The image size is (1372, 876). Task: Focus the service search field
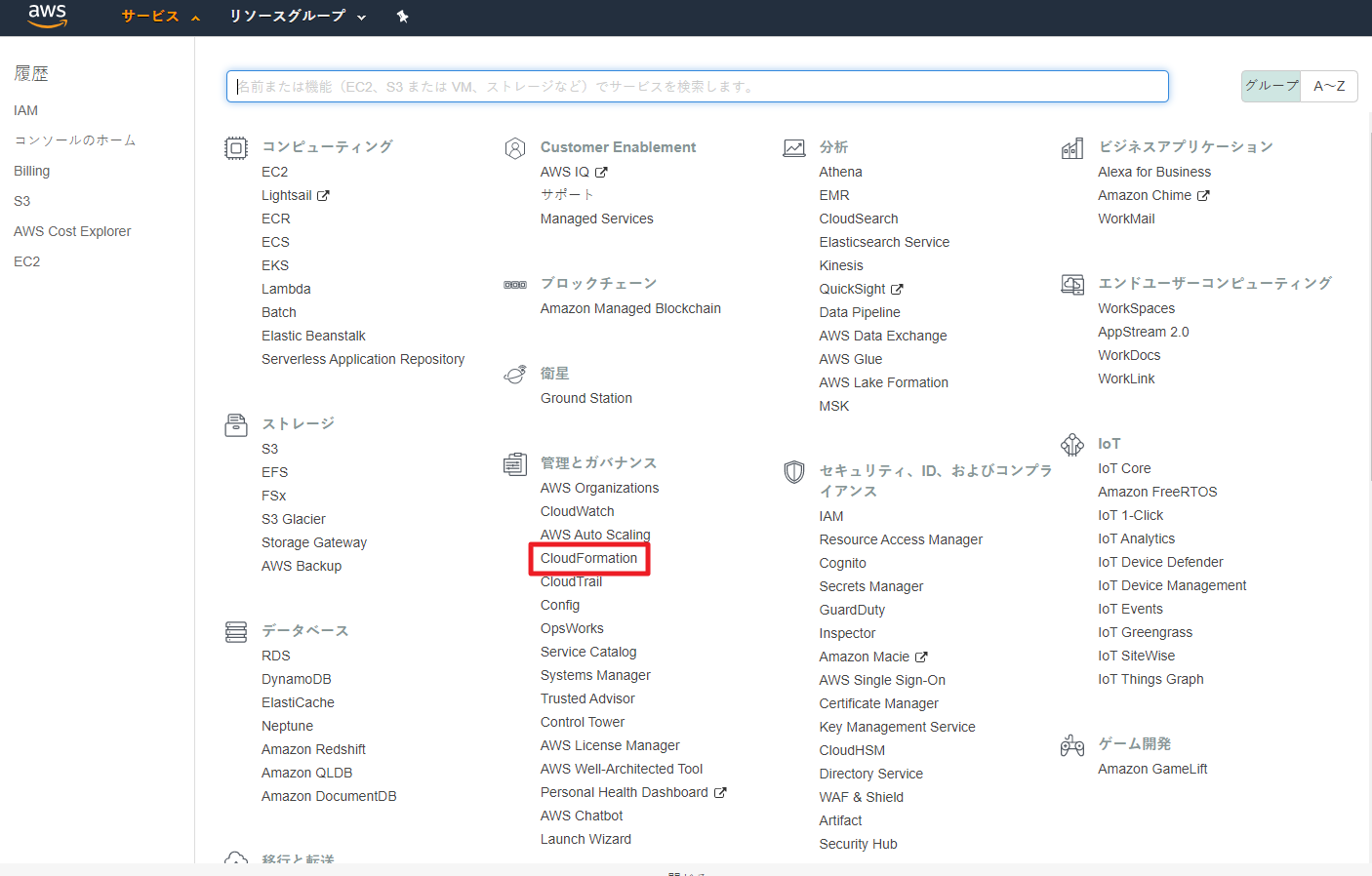[697, 86]
